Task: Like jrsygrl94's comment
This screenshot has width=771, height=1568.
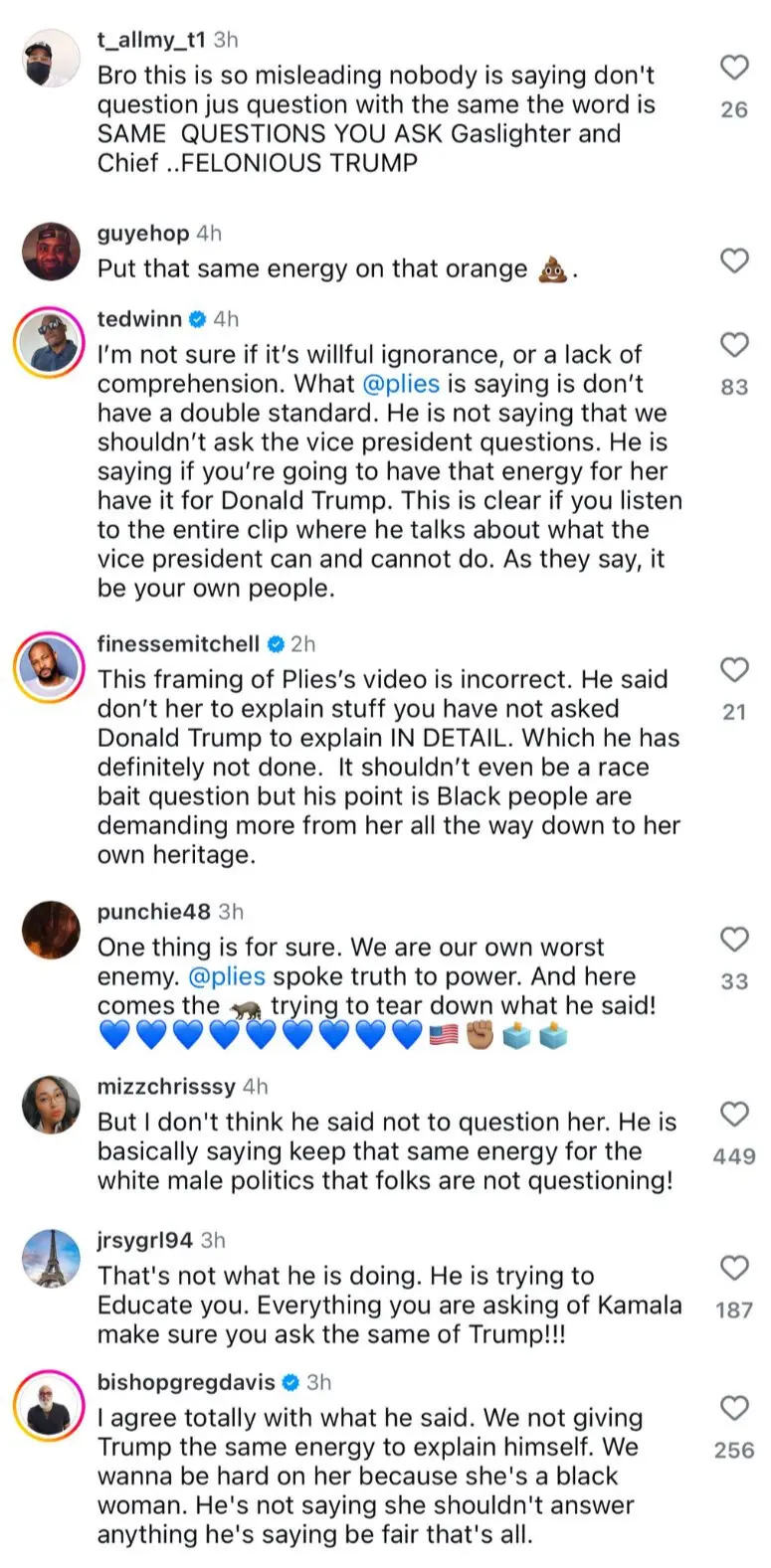Action: (x=733, y=1268)
